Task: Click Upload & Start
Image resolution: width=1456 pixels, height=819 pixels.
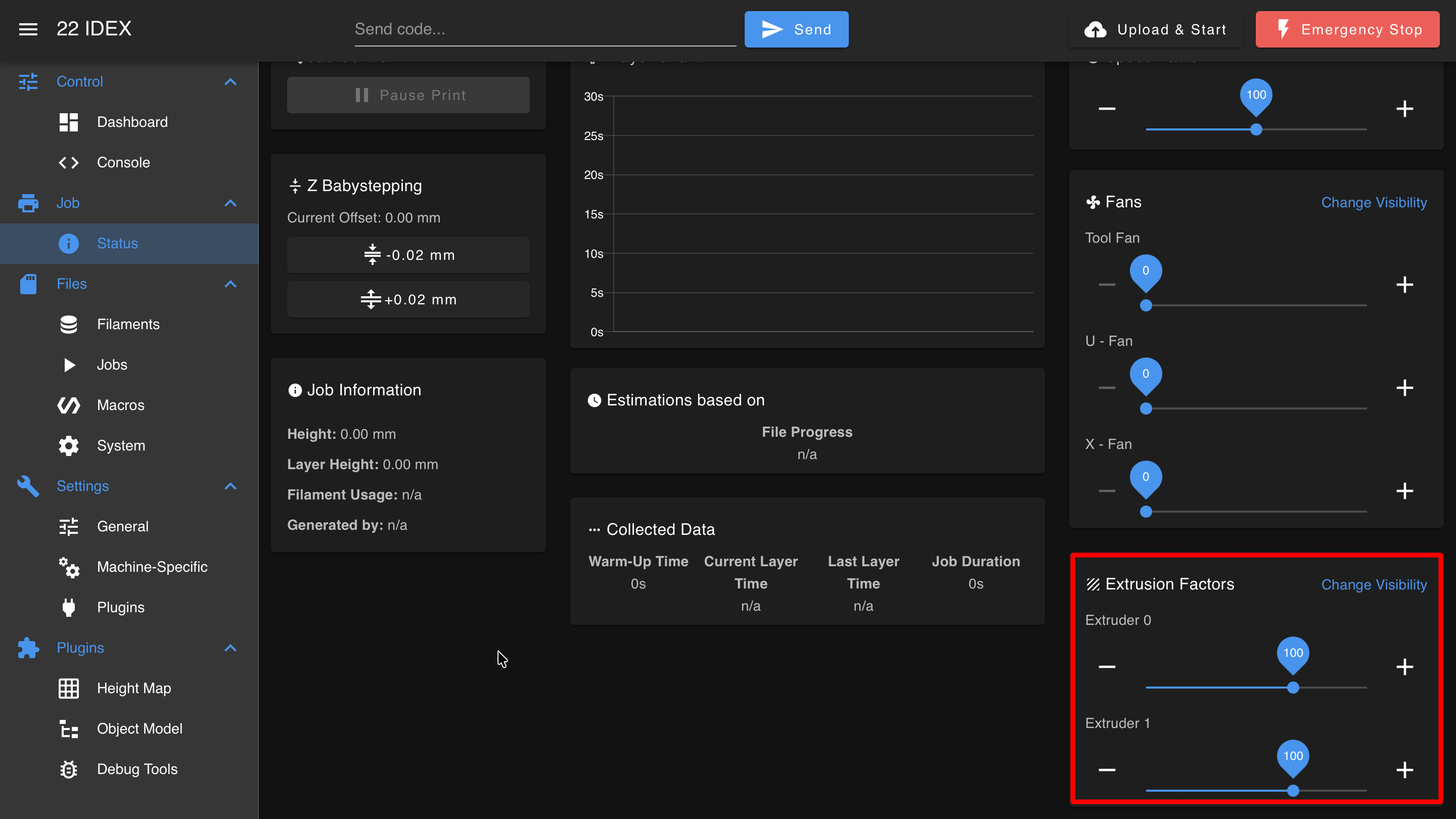Action: pyautogui.click(x=1155, y=29)
